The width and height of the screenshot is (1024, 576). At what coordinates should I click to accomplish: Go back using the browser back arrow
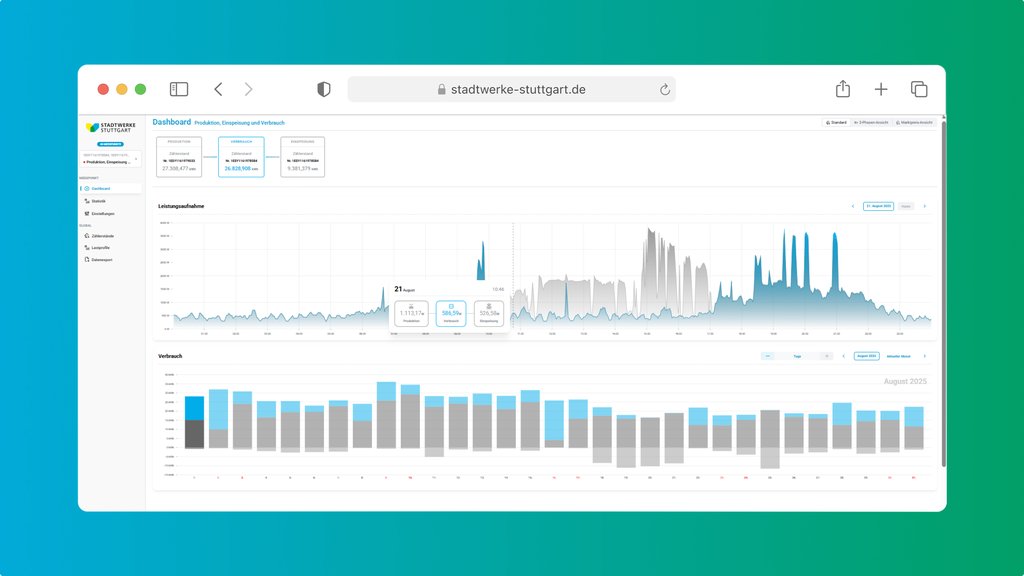[x=218, y=89]
